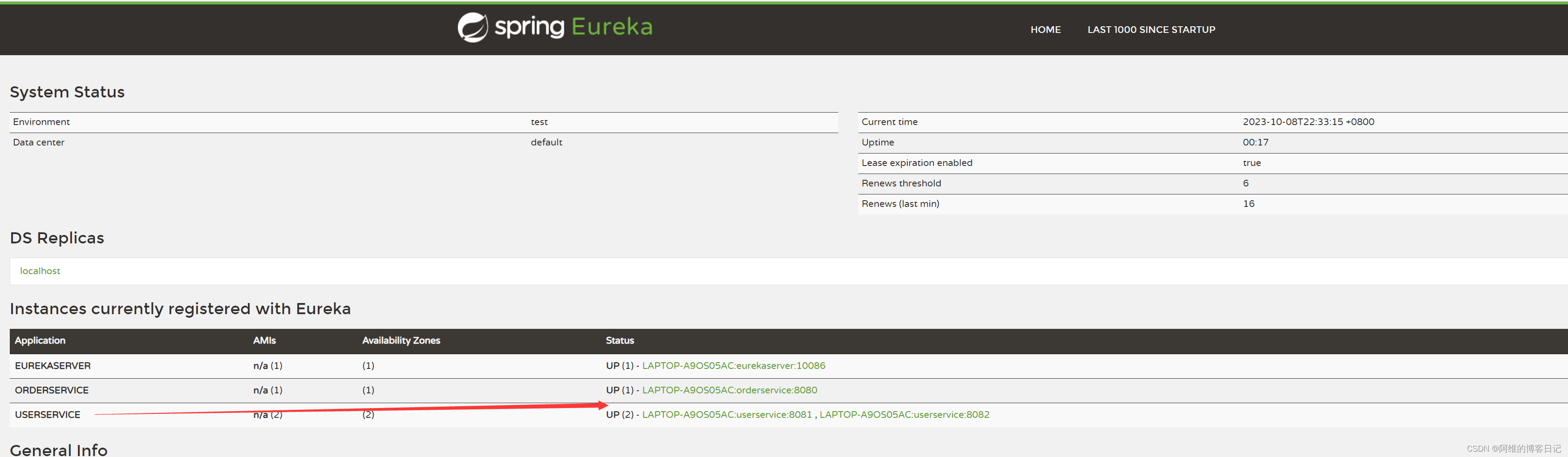This screenshot has width=1568, height=457.
Task: Click the localhost replica link
Action: (x=40, y=271)
